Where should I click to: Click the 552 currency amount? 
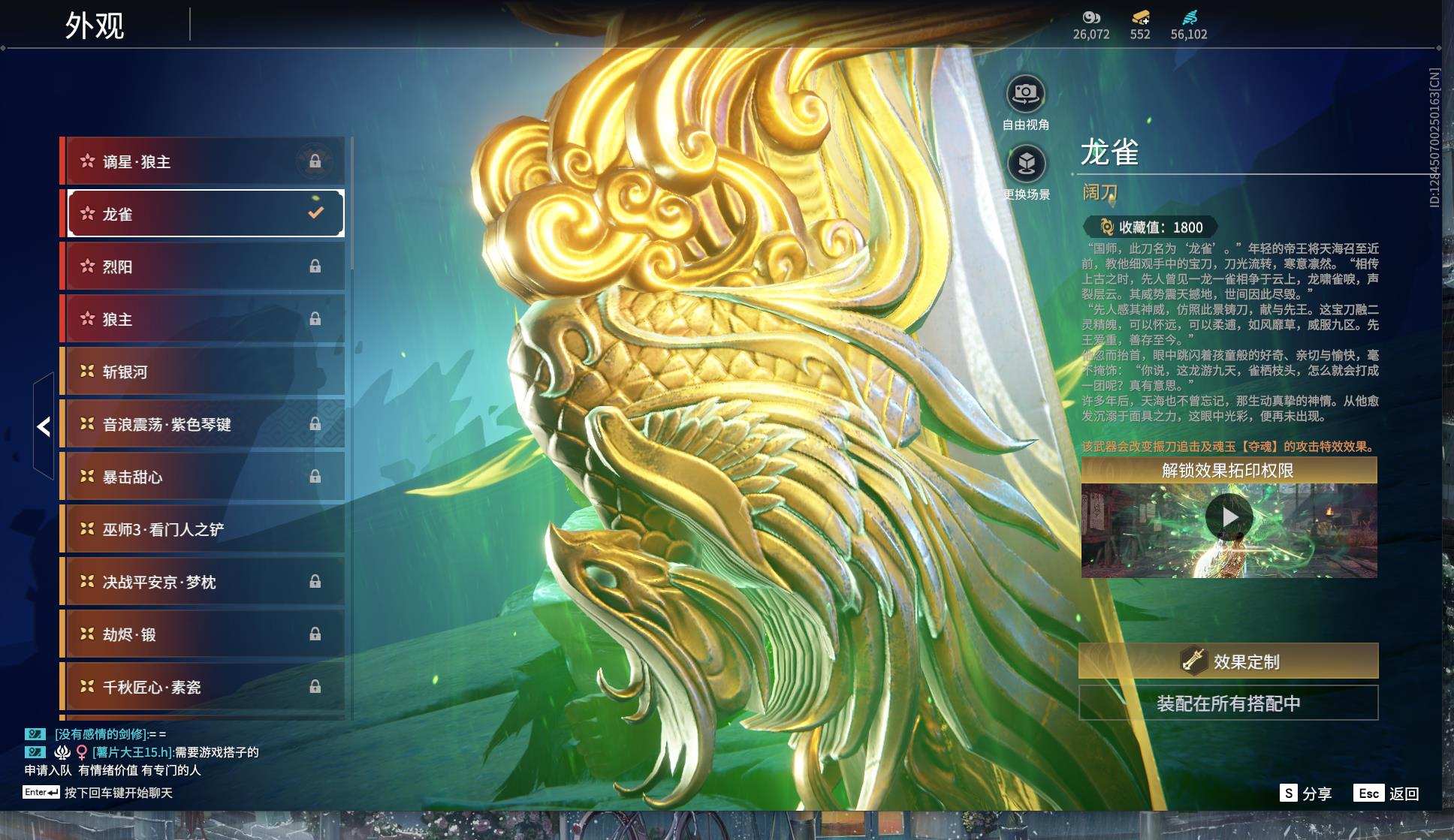click(1140, 35)
